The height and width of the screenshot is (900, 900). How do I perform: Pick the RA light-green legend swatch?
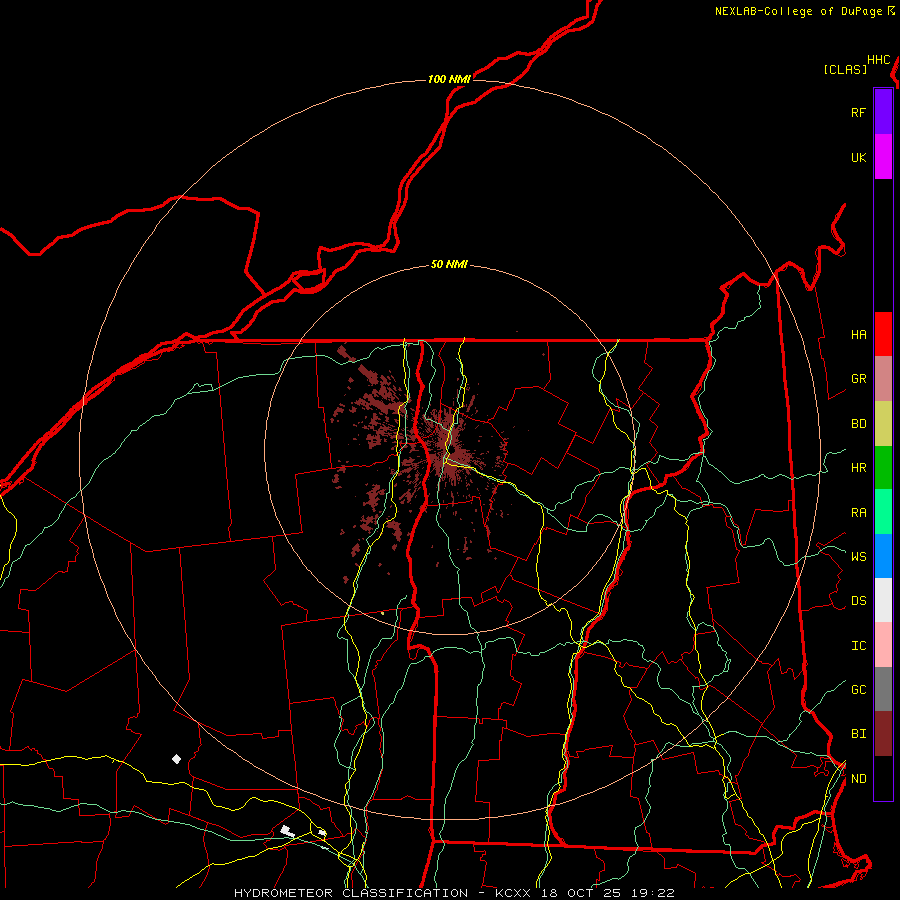coord(883,512)
